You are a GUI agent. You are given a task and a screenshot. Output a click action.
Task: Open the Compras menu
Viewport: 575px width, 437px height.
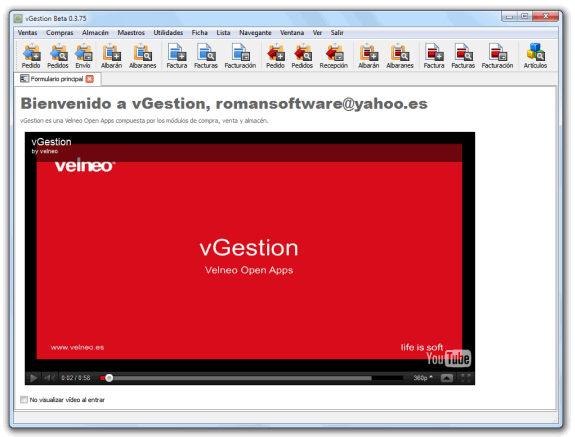click(59, 33)
